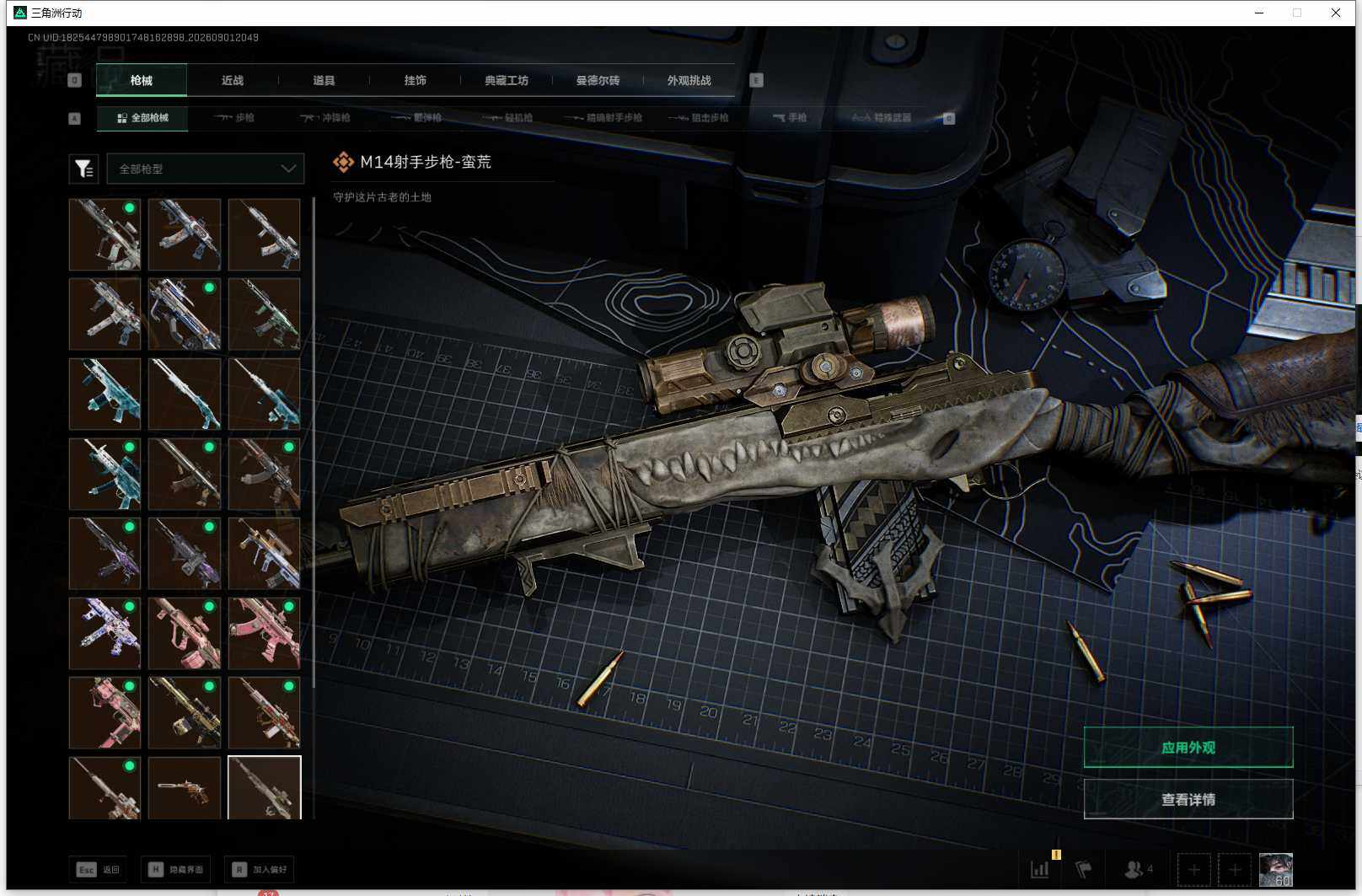Open 查看详情 for this skin
This screenshot has height=896, width=1362.
(1188, 799)
